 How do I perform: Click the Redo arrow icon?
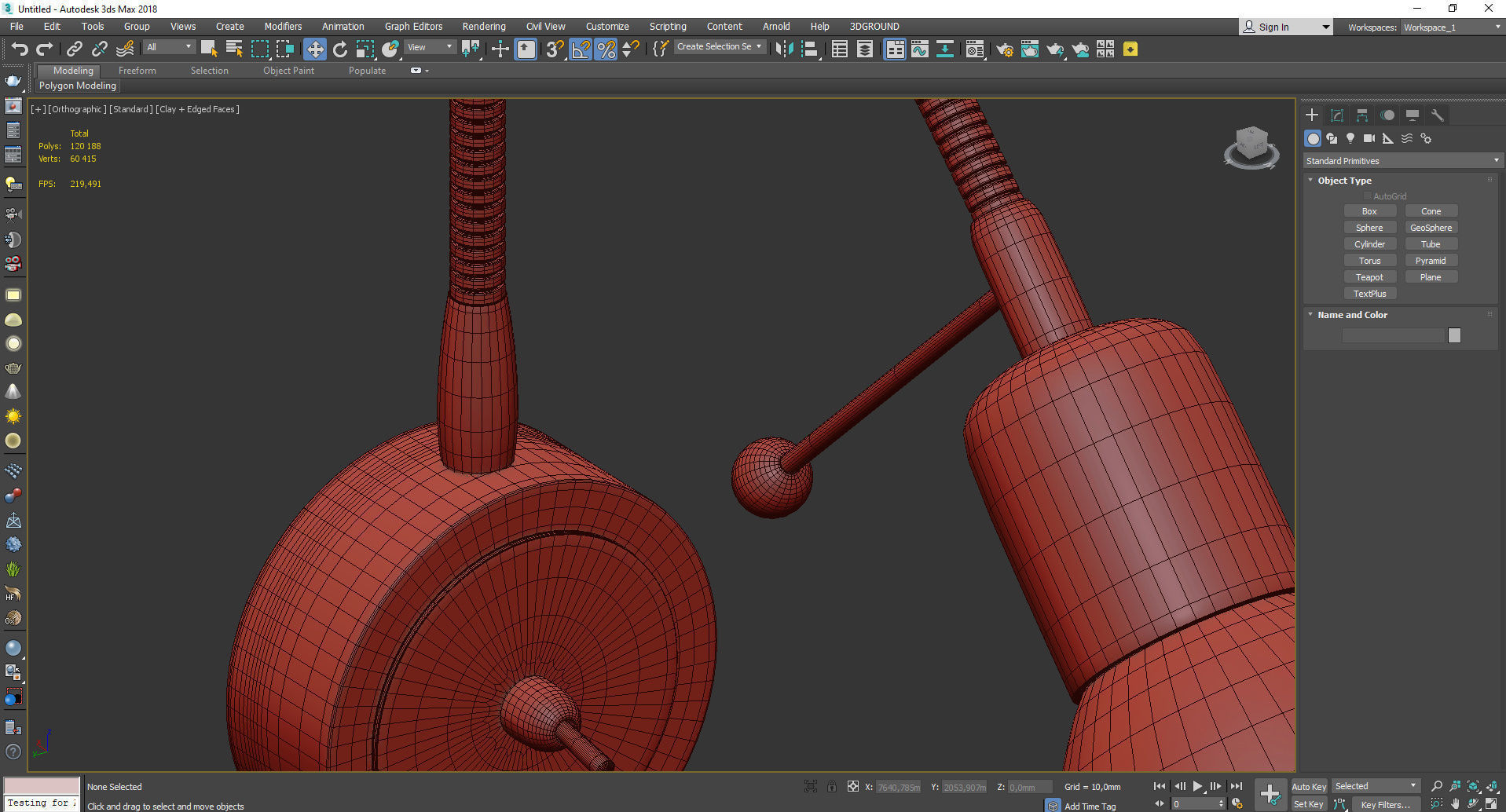(x=45, y=49)
